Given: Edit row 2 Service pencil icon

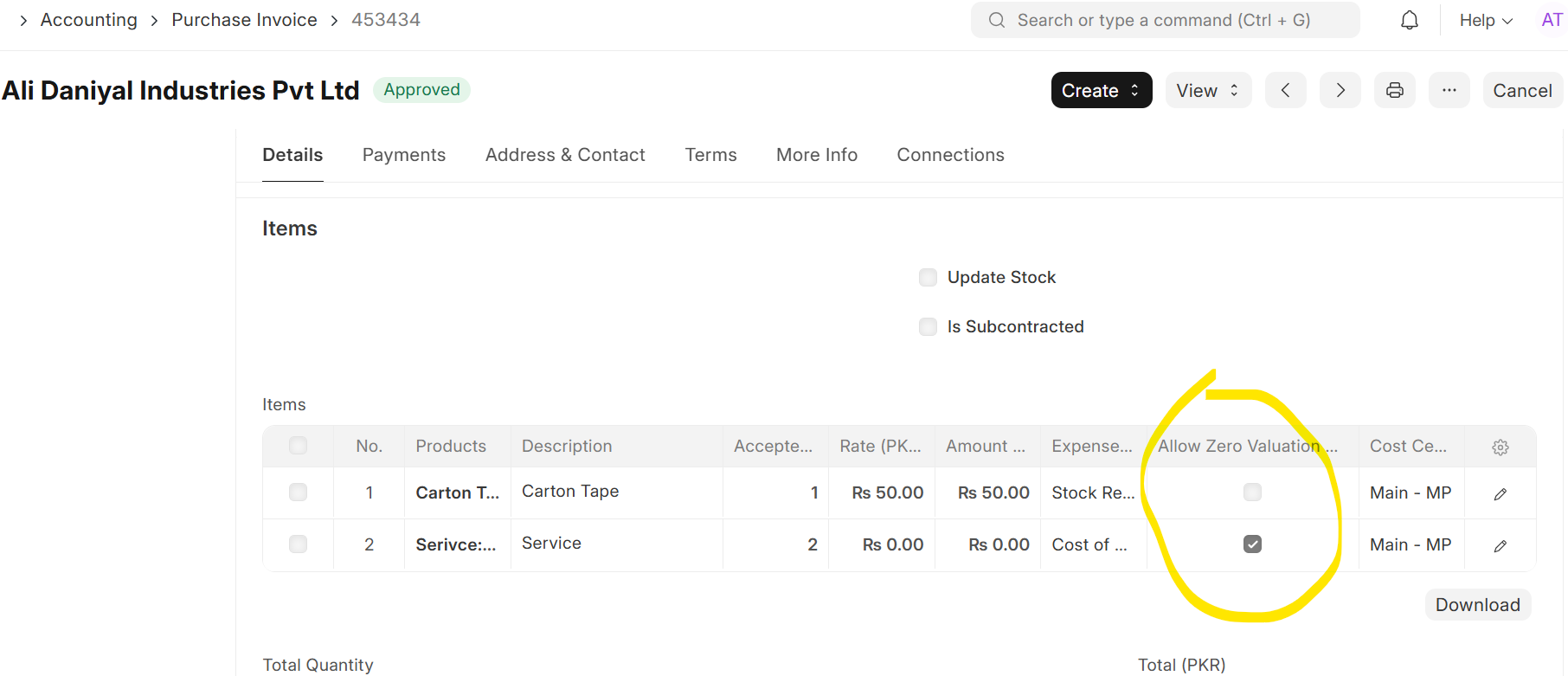Looking at the screenshot, I should [1501, 545].
